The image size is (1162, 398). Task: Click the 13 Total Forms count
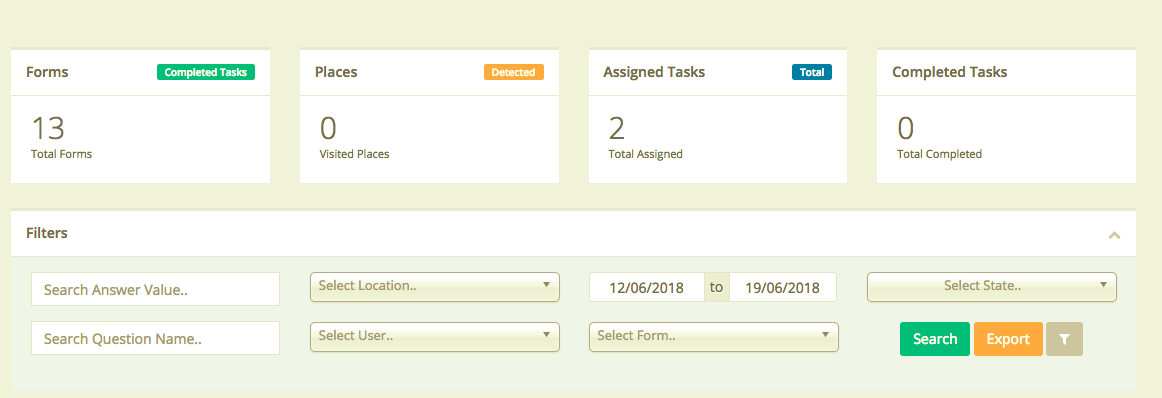(48, 129)
